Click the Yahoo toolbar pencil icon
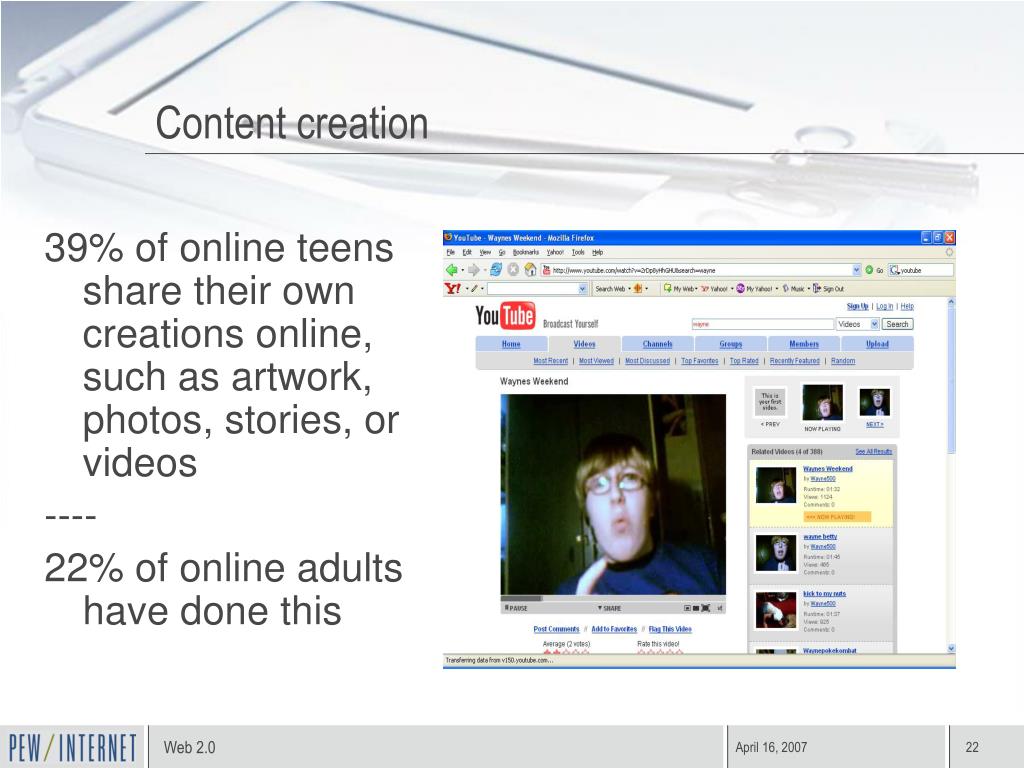Image resolution: width=1024 pixels, height=768 pixels. pyautogui.click(x=475, y=288)
